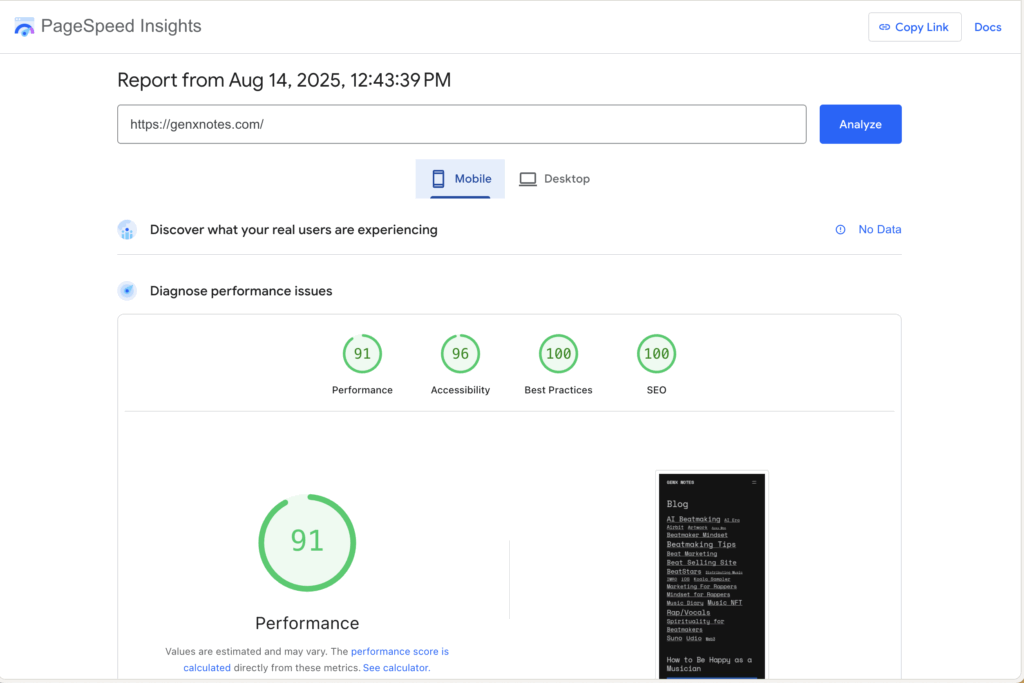
Task: Click the large 91 Performance gauge
Action: coord(307,543)
